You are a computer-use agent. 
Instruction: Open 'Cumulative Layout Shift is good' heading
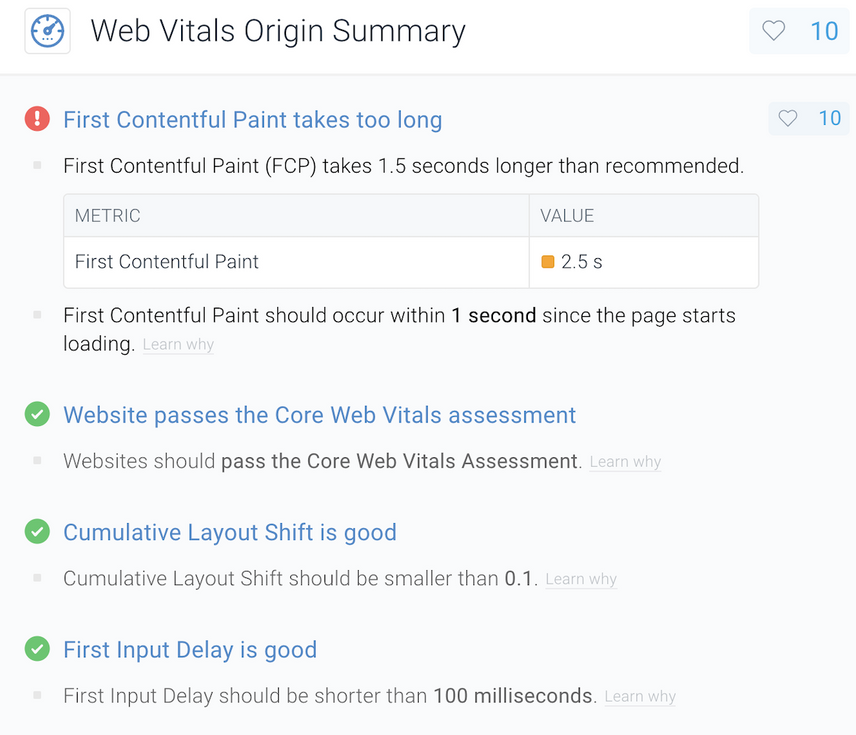(x=230, y=532)
